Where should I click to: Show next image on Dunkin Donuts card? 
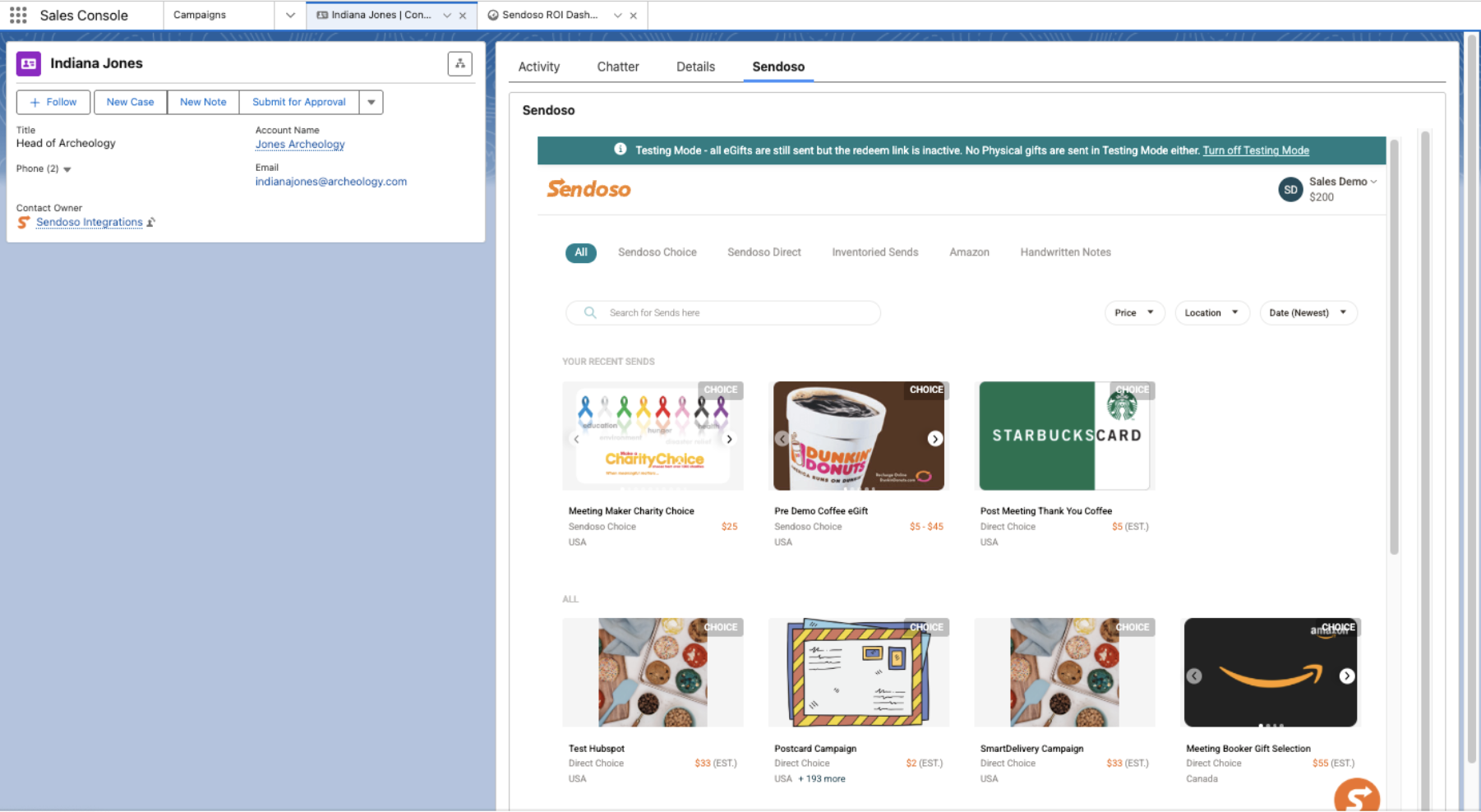(934, 439)
